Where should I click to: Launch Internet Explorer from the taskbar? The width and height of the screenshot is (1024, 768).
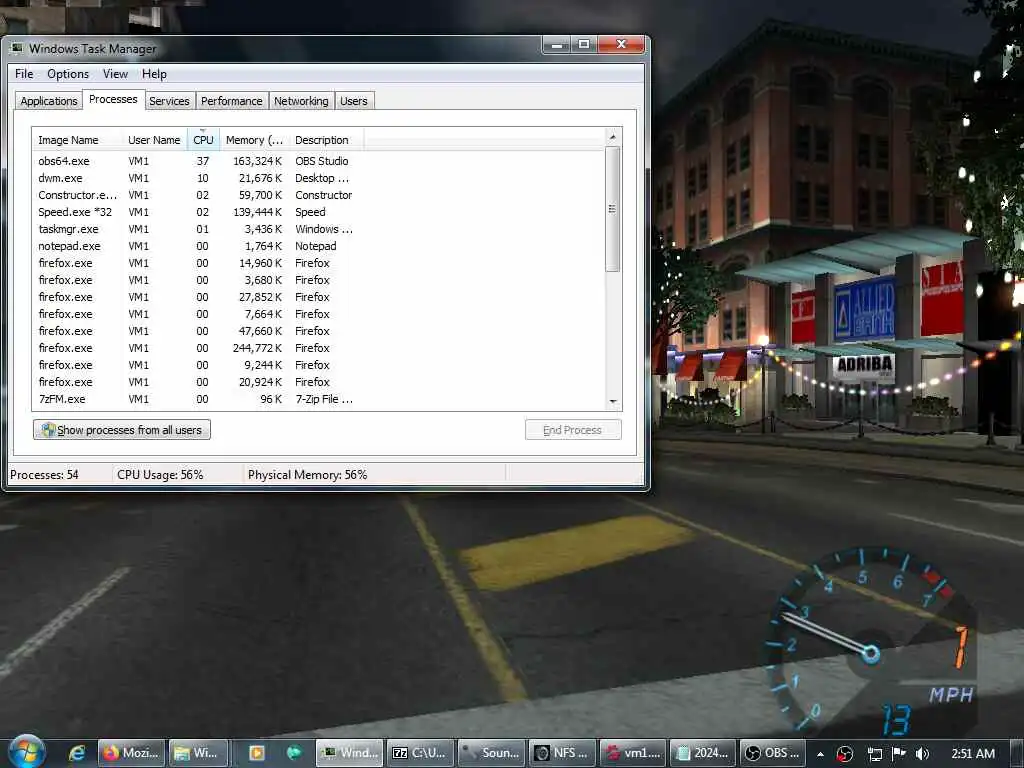(x=77, y=753)
